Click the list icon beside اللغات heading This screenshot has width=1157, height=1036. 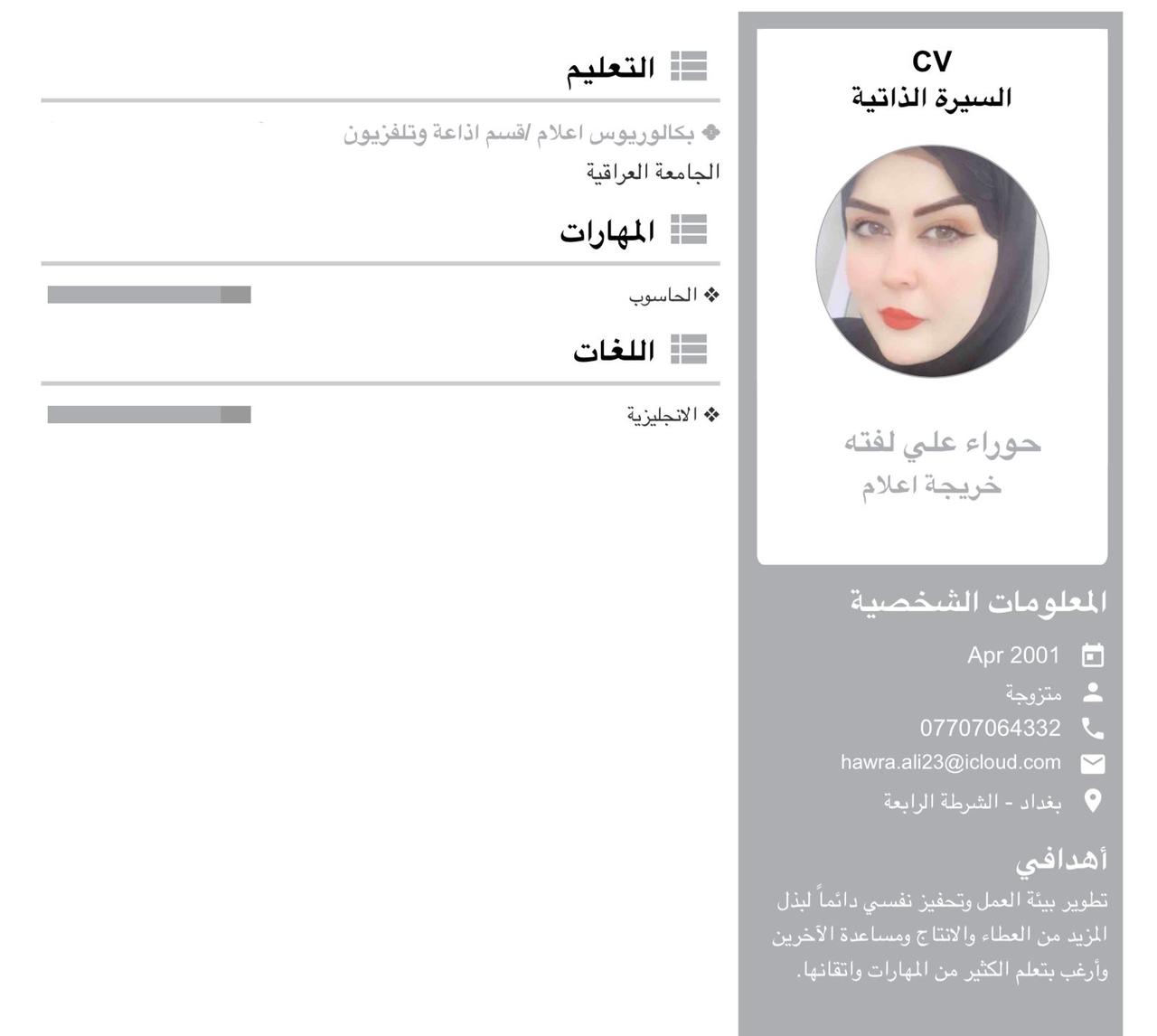[x=689, y=349]
